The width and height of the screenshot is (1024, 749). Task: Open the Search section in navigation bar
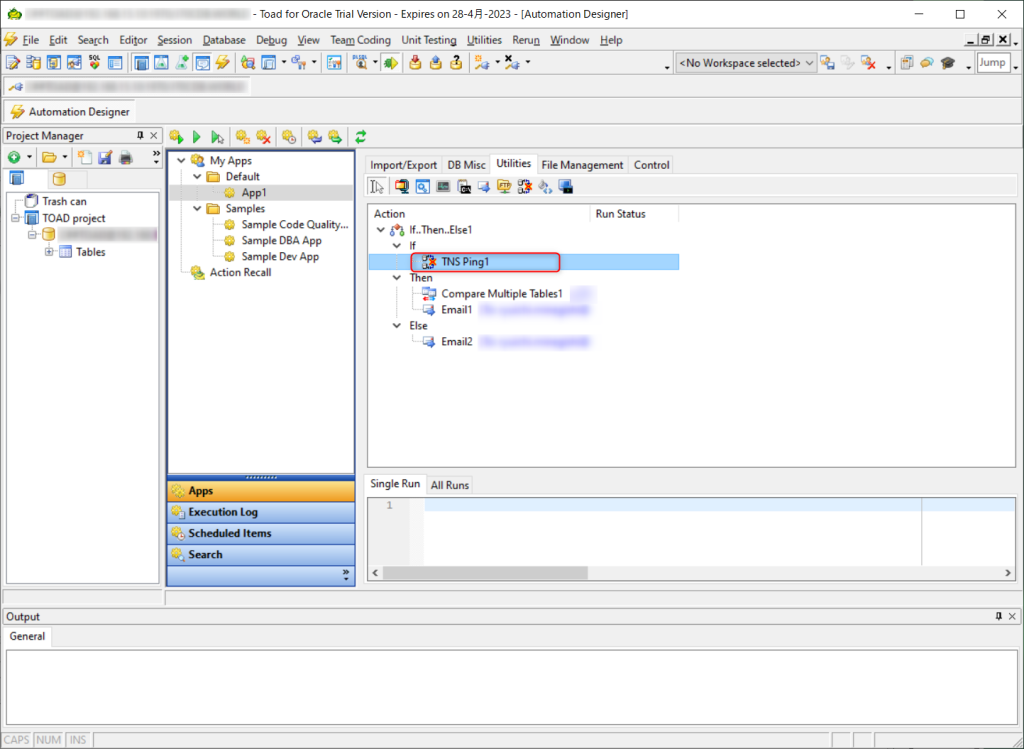(x=261, y=554)
